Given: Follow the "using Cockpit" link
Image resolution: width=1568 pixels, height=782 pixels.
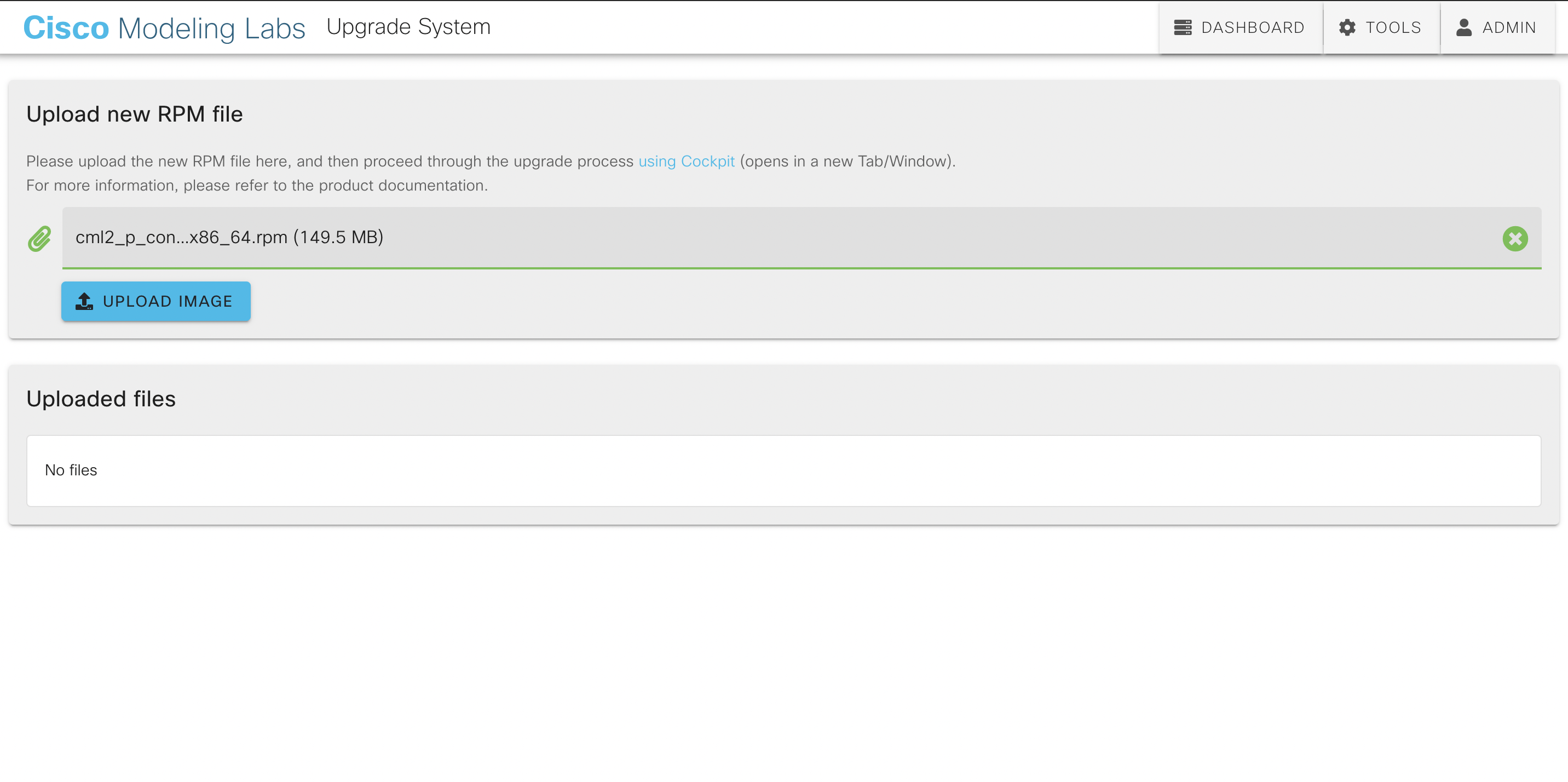Looking at the screenshot, I should 686,162.
